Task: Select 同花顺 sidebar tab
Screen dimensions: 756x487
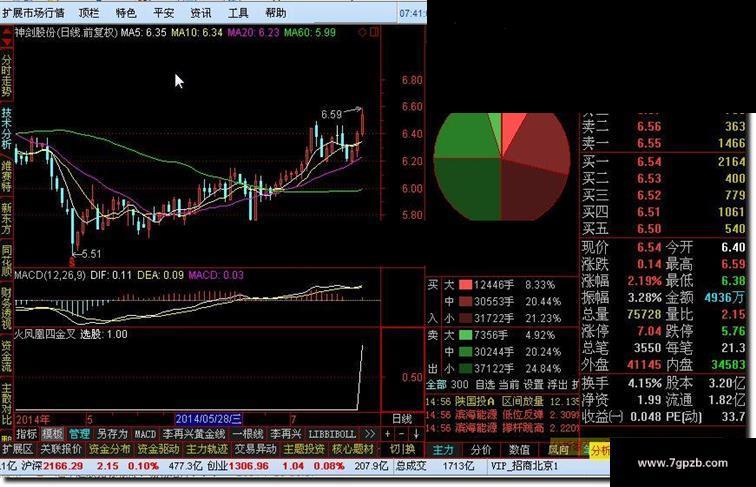Action: [x=6, y=260]
